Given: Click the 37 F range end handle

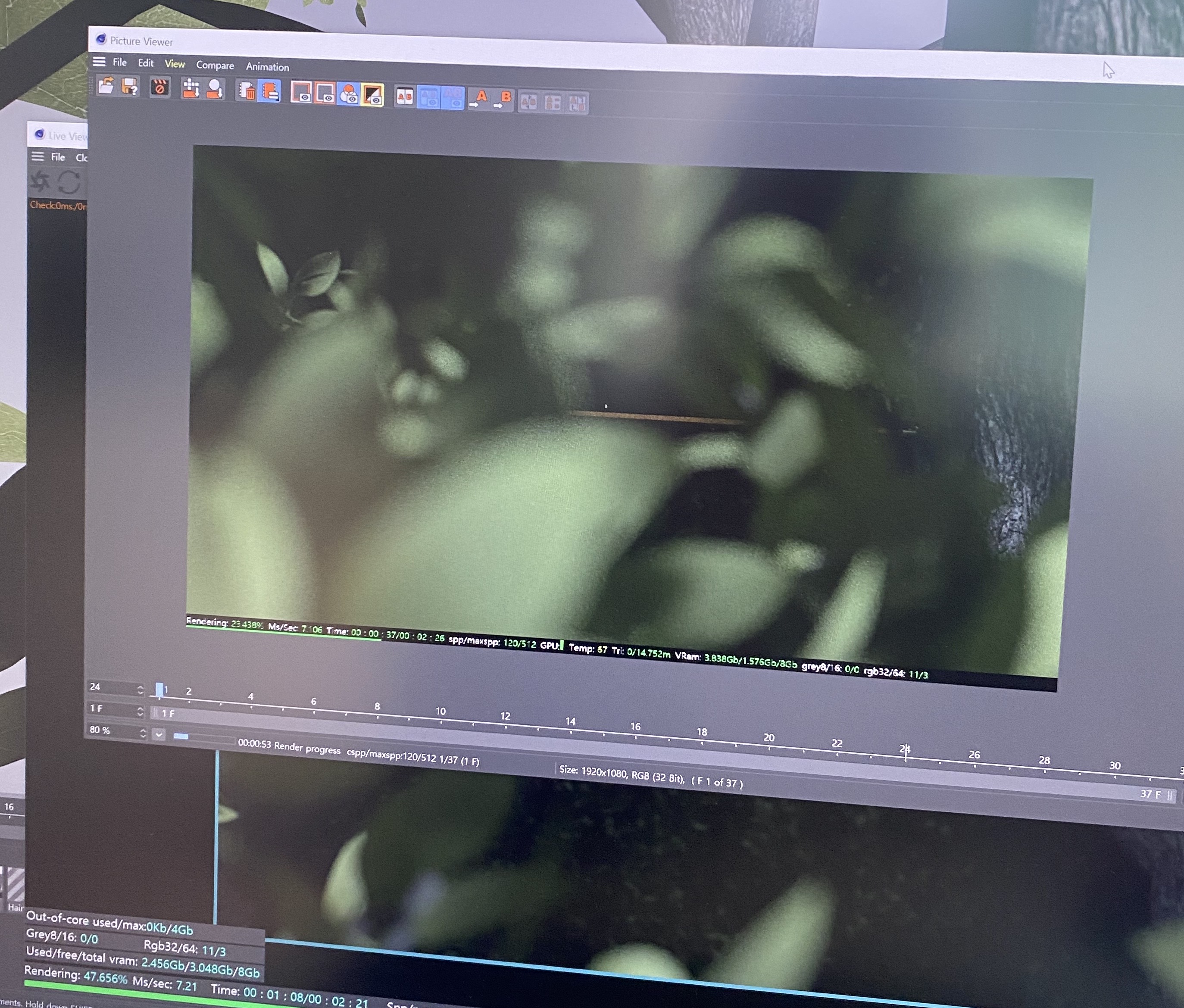Looking at the screenshot, I should (x=1170, y=795).
